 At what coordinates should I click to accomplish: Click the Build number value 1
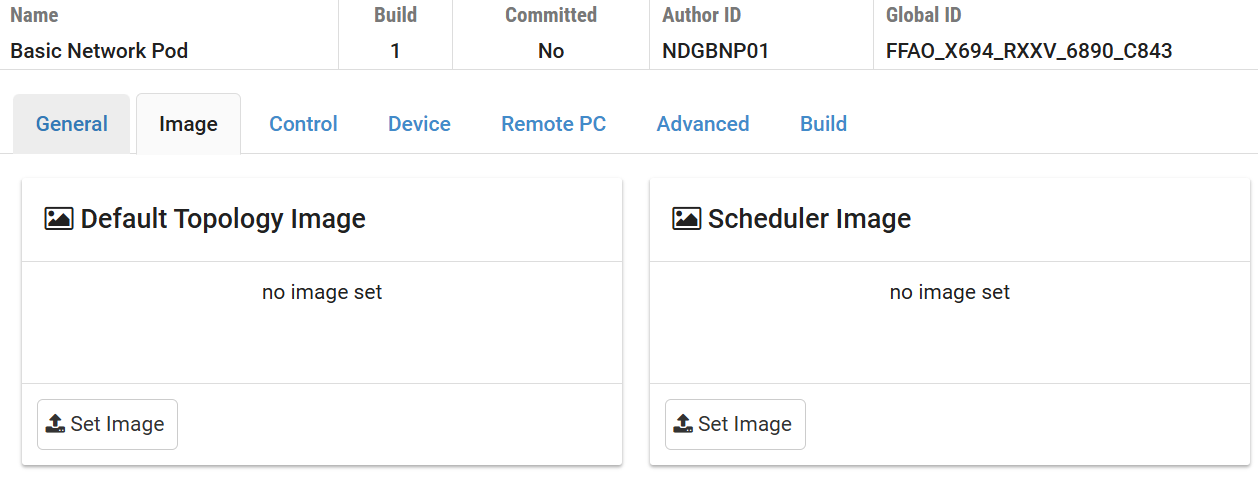(x=396, y=51)
